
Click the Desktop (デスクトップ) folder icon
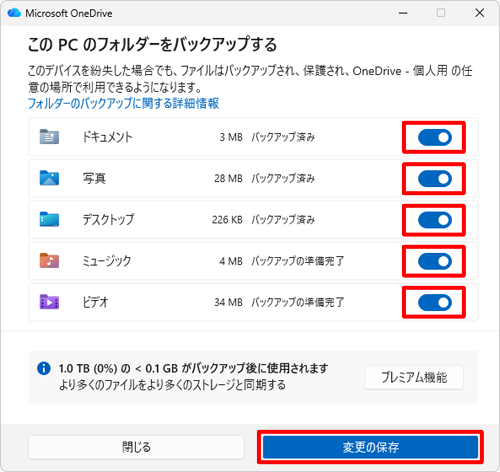pyautogui.click(x=49, y=219)
